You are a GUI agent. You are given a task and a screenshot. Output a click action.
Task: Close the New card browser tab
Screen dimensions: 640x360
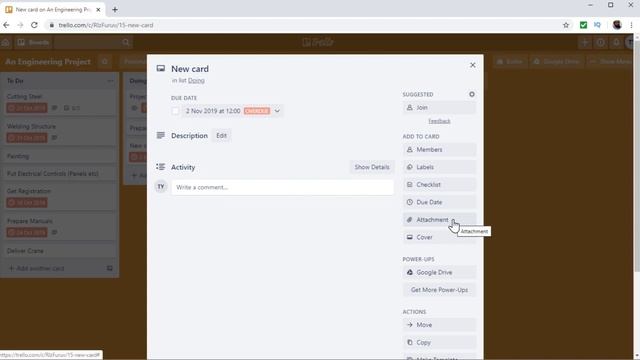click(98, 9)
